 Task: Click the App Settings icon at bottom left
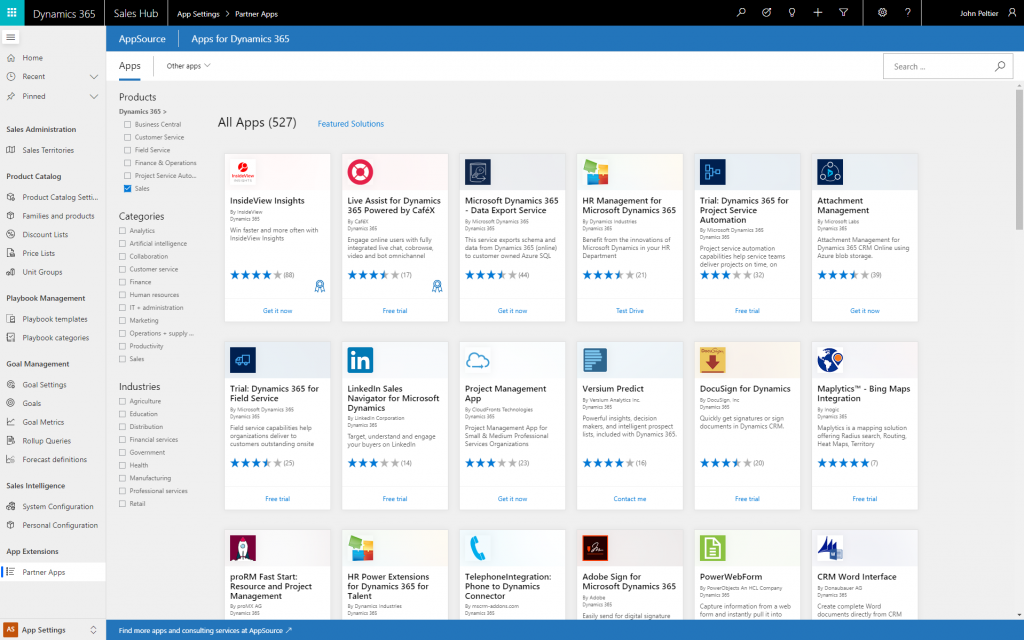[x=9, y=629]
